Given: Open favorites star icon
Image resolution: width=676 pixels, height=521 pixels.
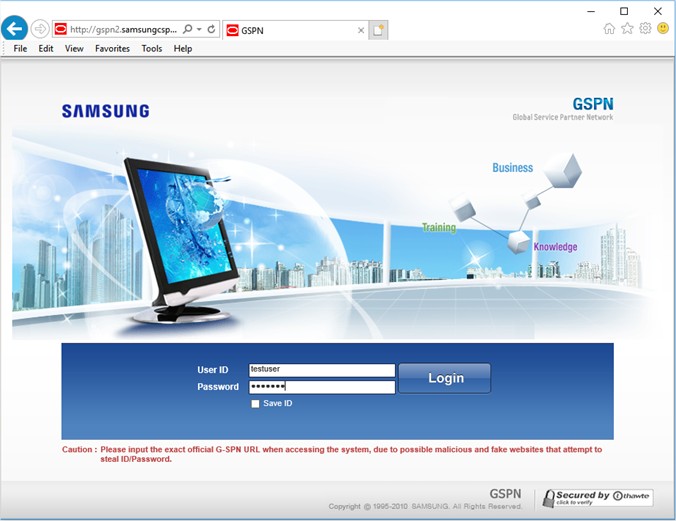Looking at the screenshot, I should tap(627, 28).
